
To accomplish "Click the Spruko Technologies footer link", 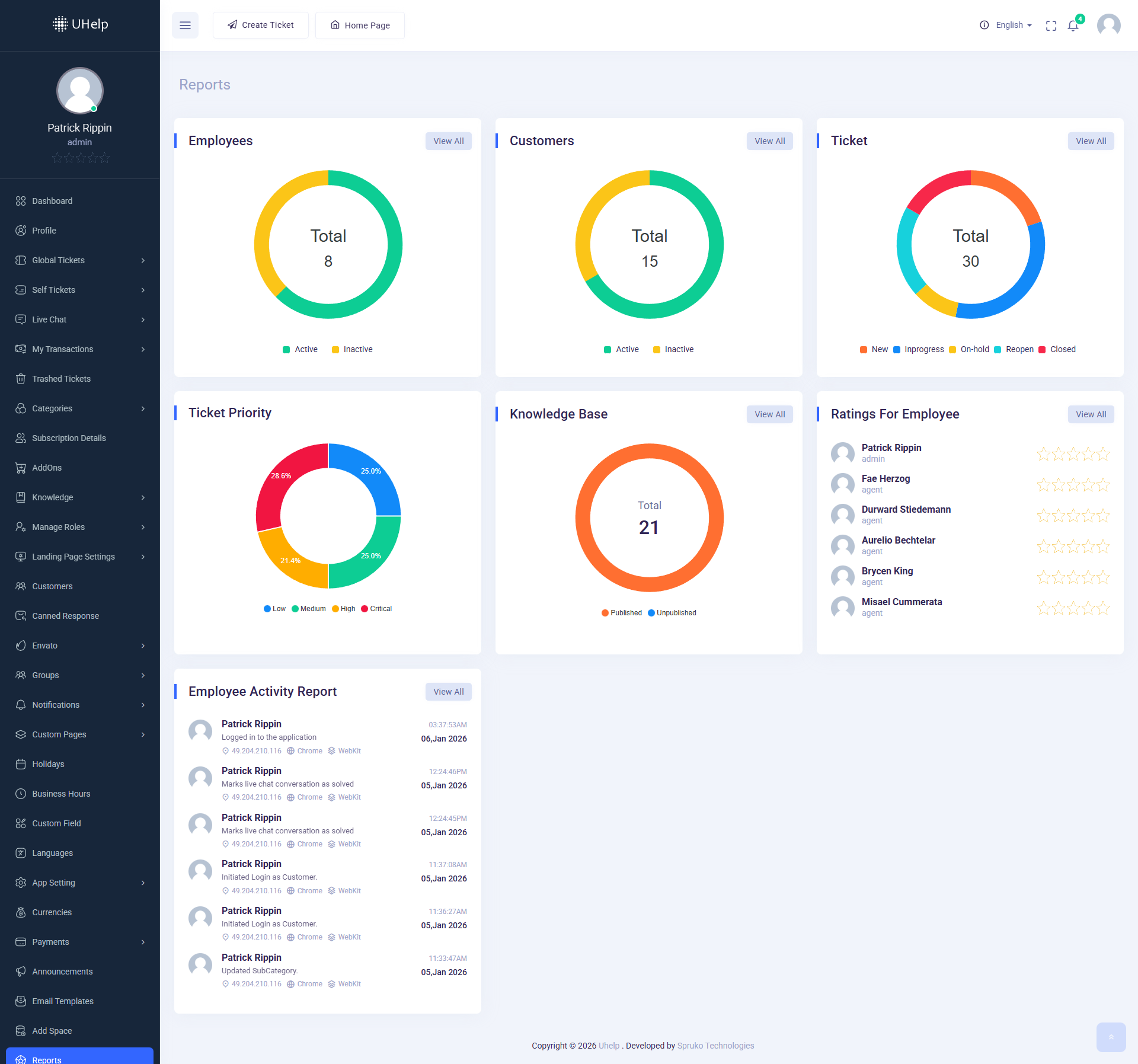I will [x=715, y=1046].
